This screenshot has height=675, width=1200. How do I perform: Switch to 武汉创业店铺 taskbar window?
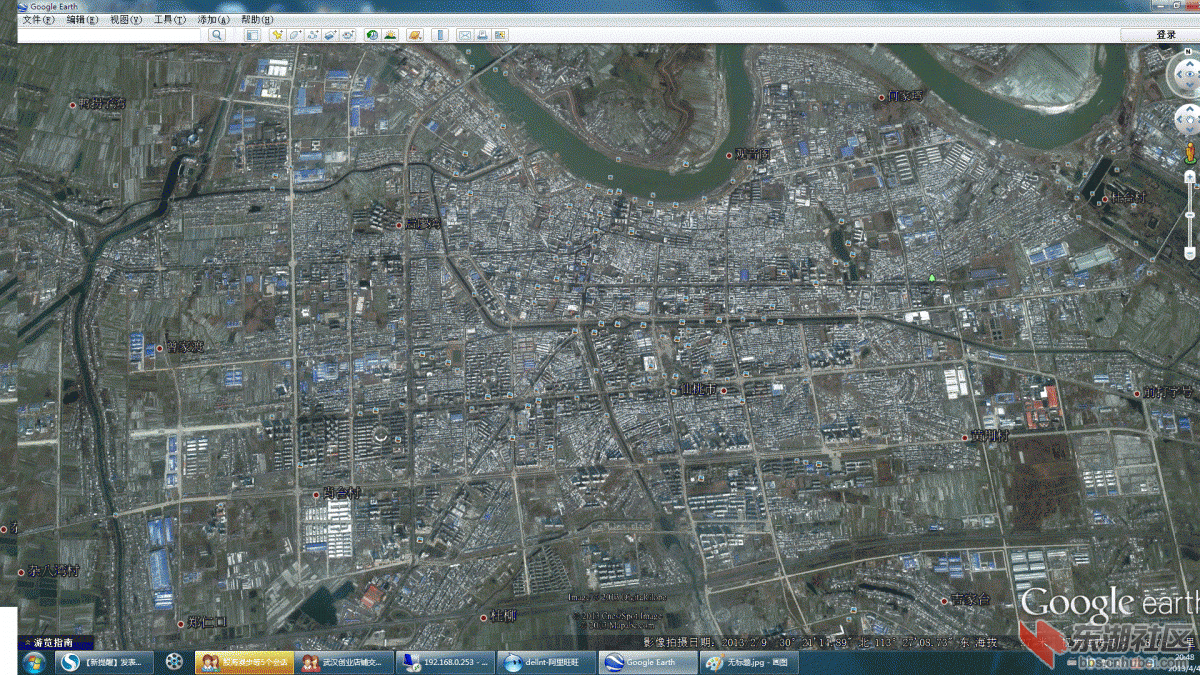343,662
